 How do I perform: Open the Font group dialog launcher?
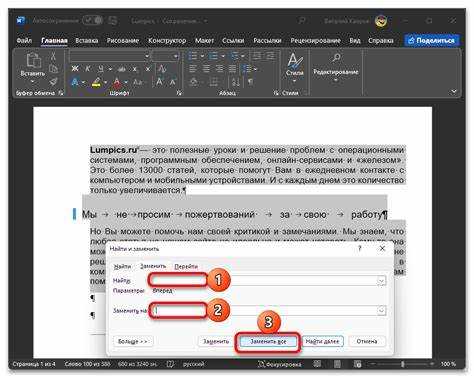179,93
